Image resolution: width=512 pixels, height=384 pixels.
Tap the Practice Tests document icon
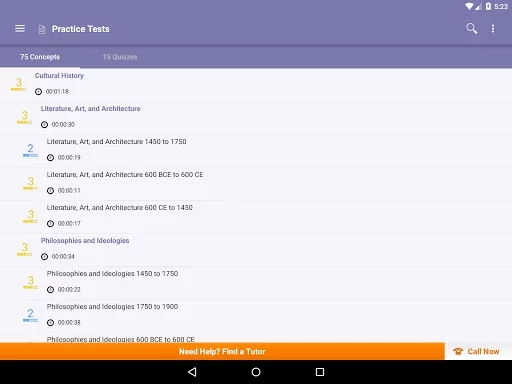[42, 29]
